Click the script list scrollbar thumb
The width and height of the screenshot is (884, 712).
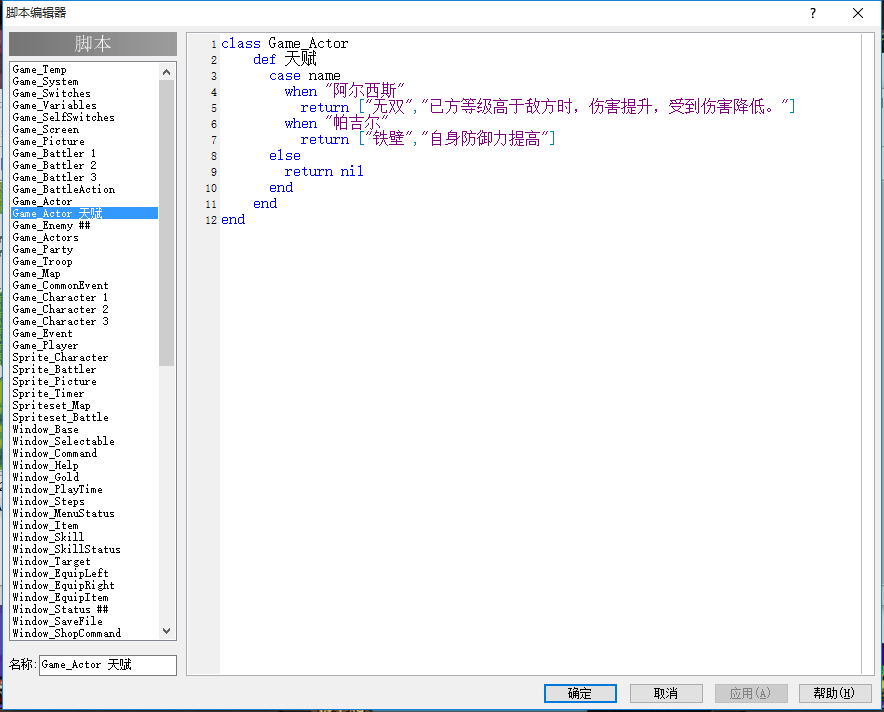click(x=166, y=223)
